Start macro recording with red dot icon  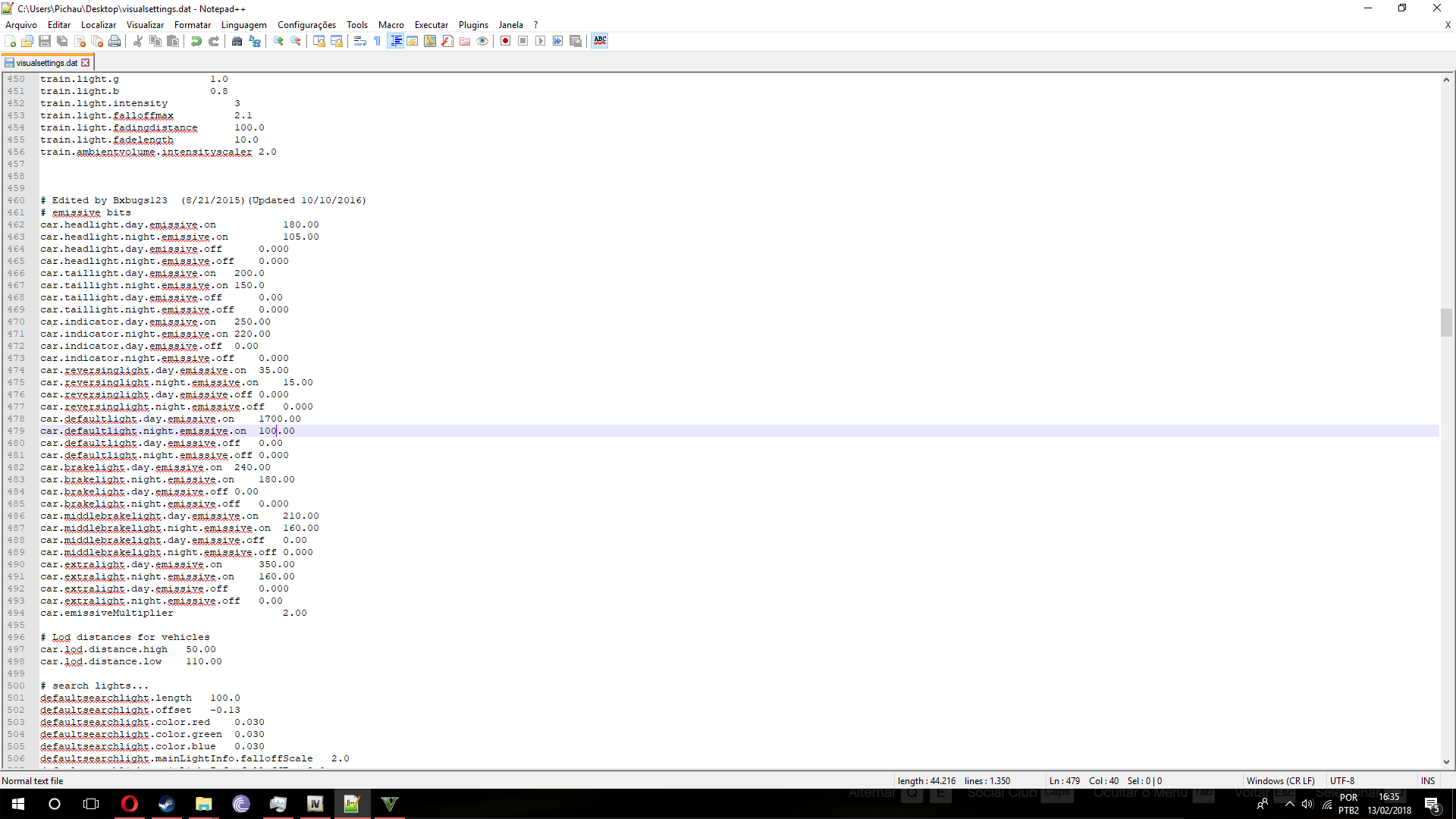[x=505, y=41]
